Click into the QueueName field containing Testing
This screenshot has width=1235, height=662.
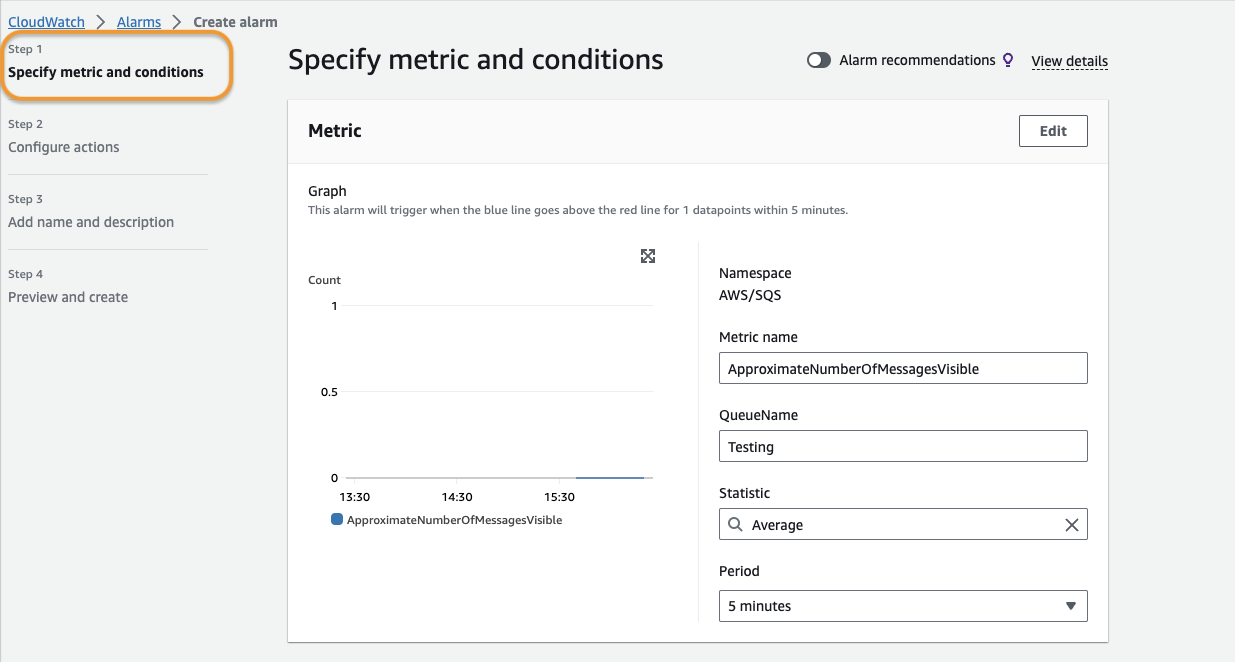(x=902, y=446)
